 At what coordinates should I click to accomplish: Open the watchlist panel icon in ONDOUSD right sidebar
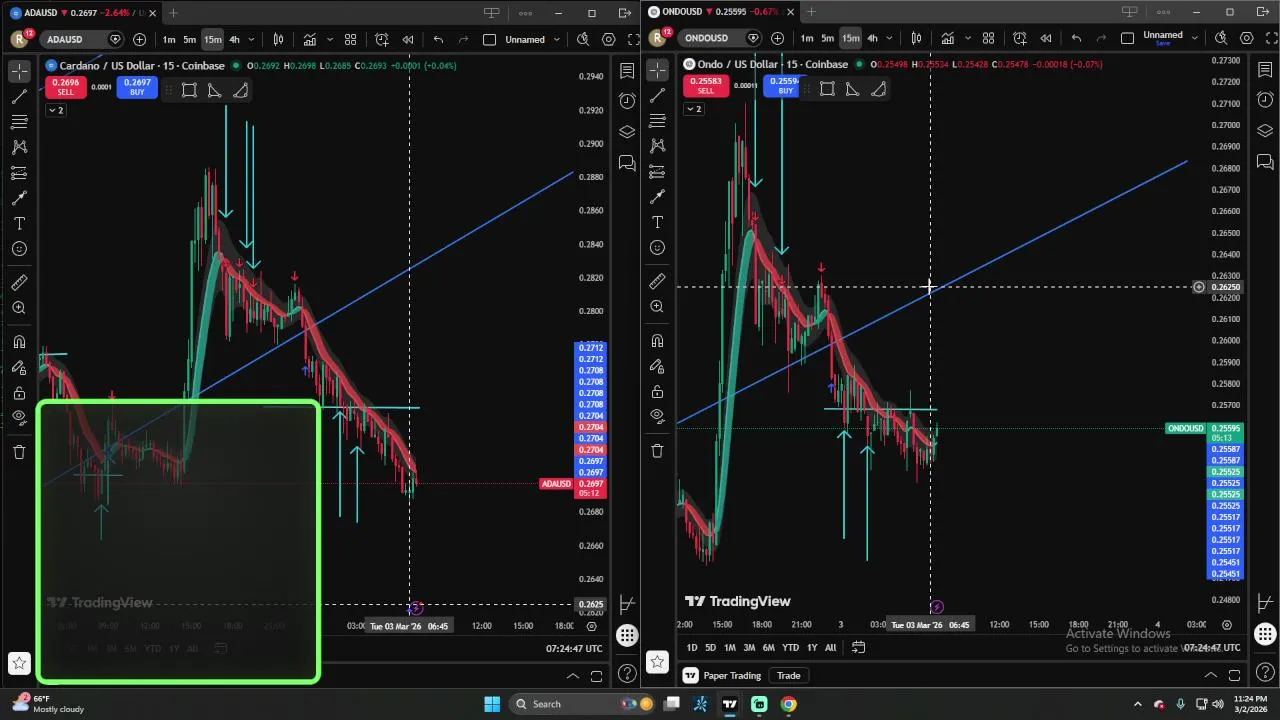[x=1265, y=69]
